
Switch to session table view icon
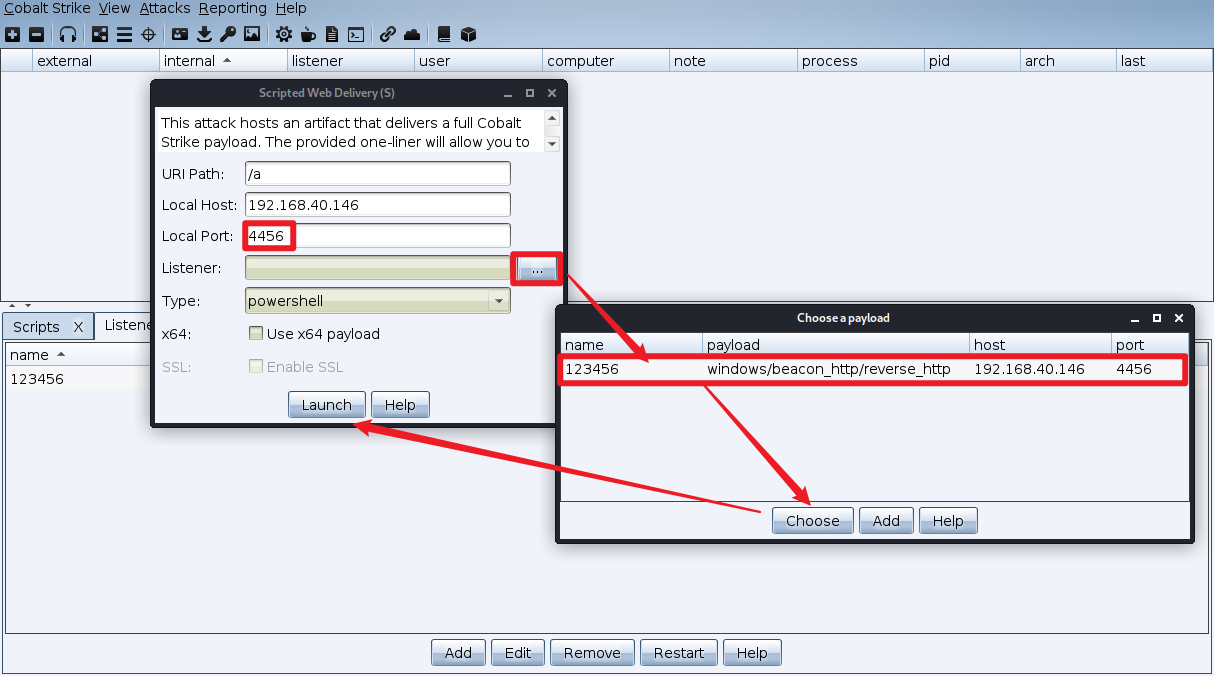point(124,34)
